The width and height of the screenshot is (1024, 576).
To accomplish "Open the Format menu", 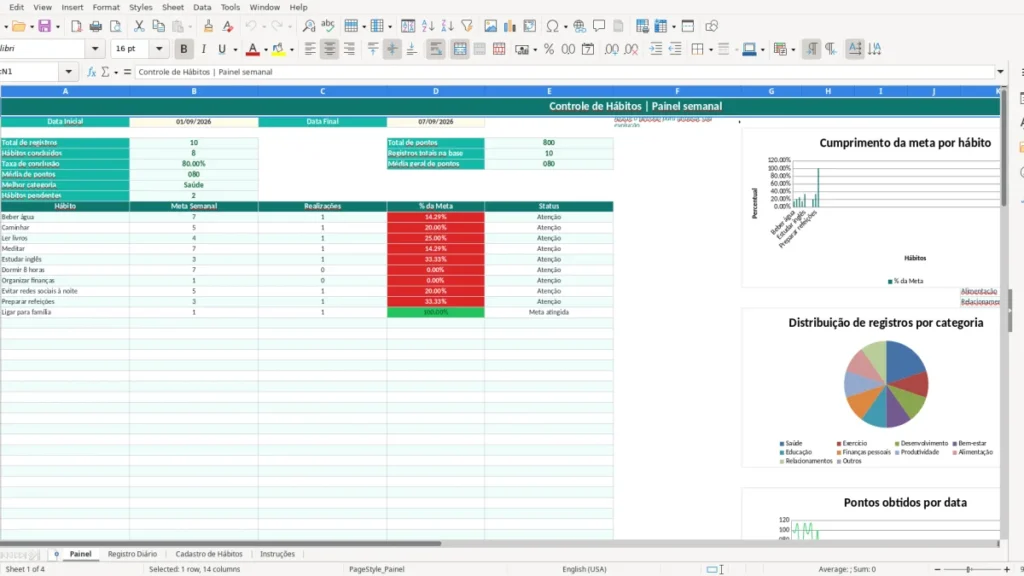I will 106,7.
